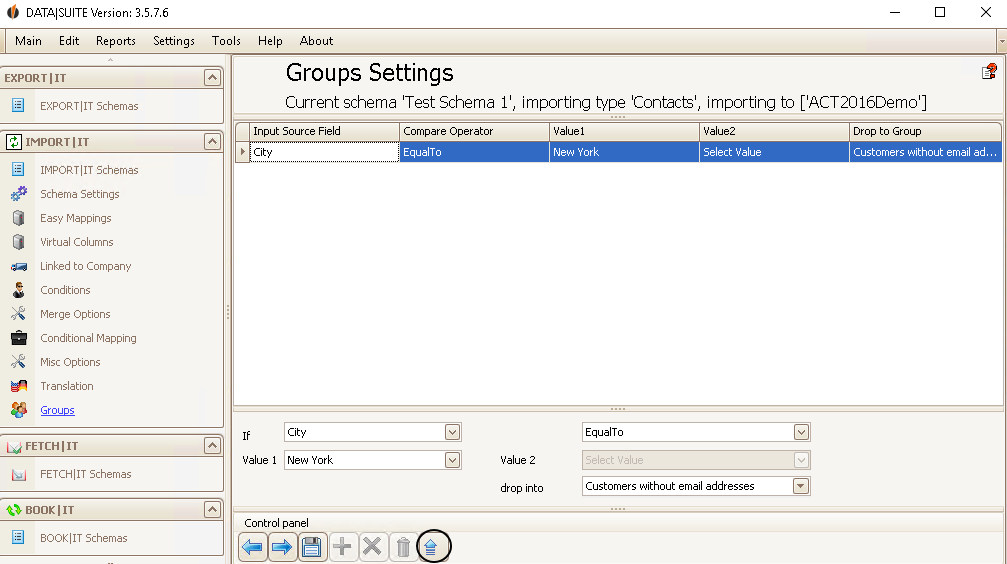Open the Groups link in sidebar
This screenshot has height=564, width=1007.
point(57,410)
